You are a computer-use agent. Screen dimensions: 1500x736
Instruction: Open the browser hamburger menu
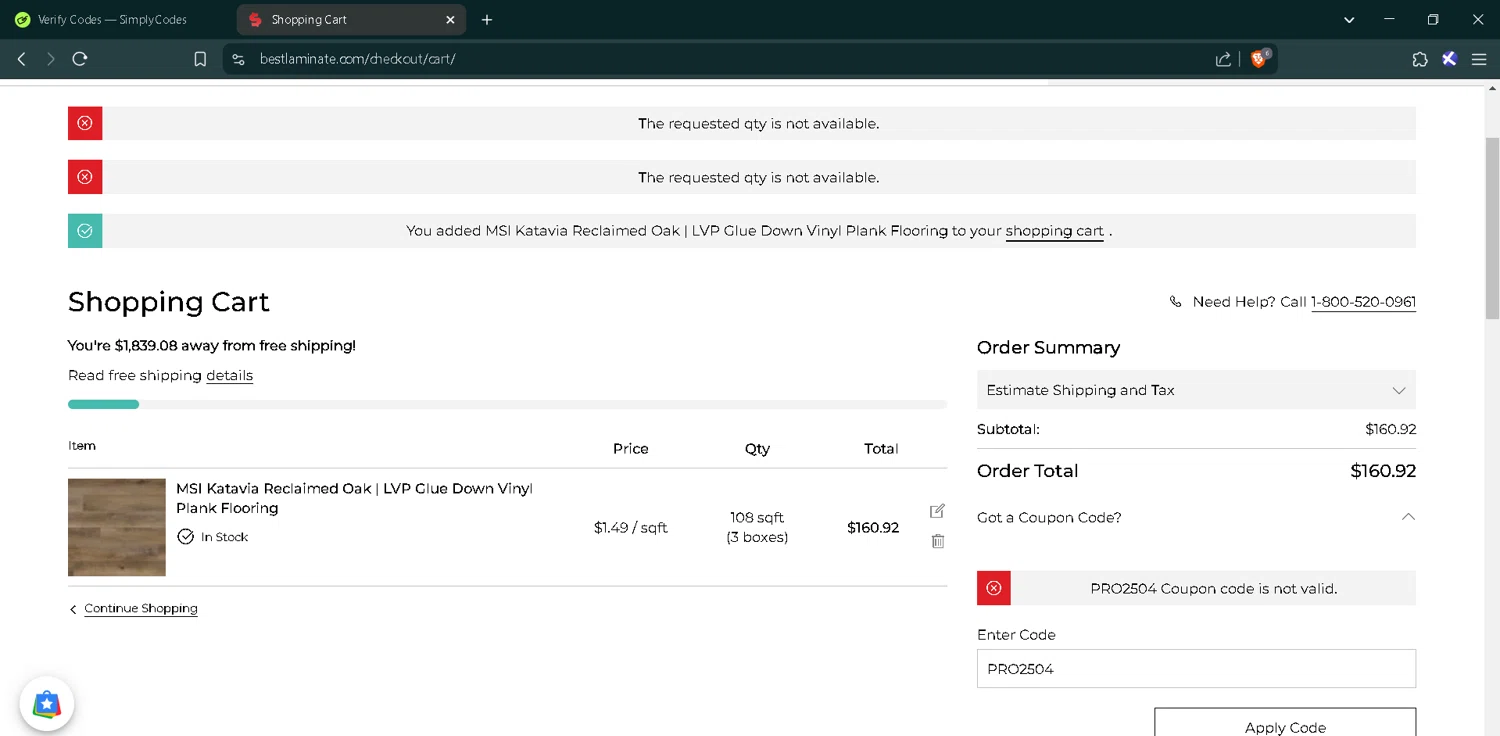1479,59
